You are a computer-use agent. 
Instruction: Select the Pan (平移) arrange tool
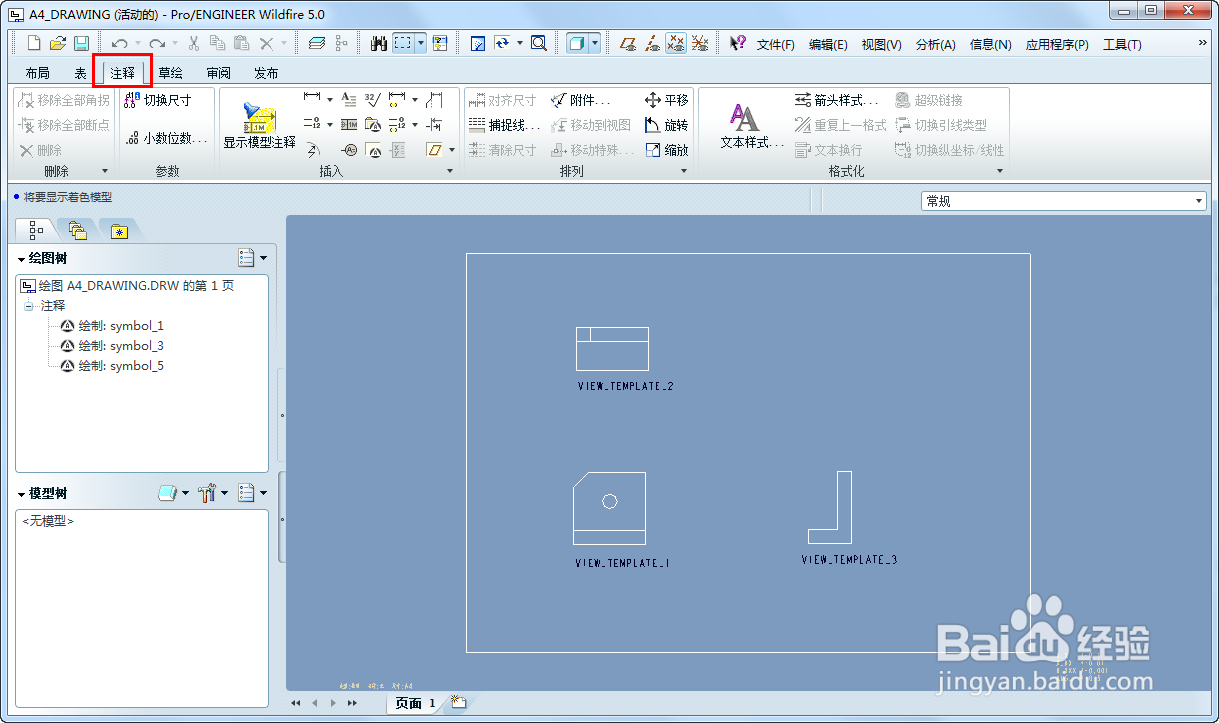pyautogui.click(x=666, y=100)
